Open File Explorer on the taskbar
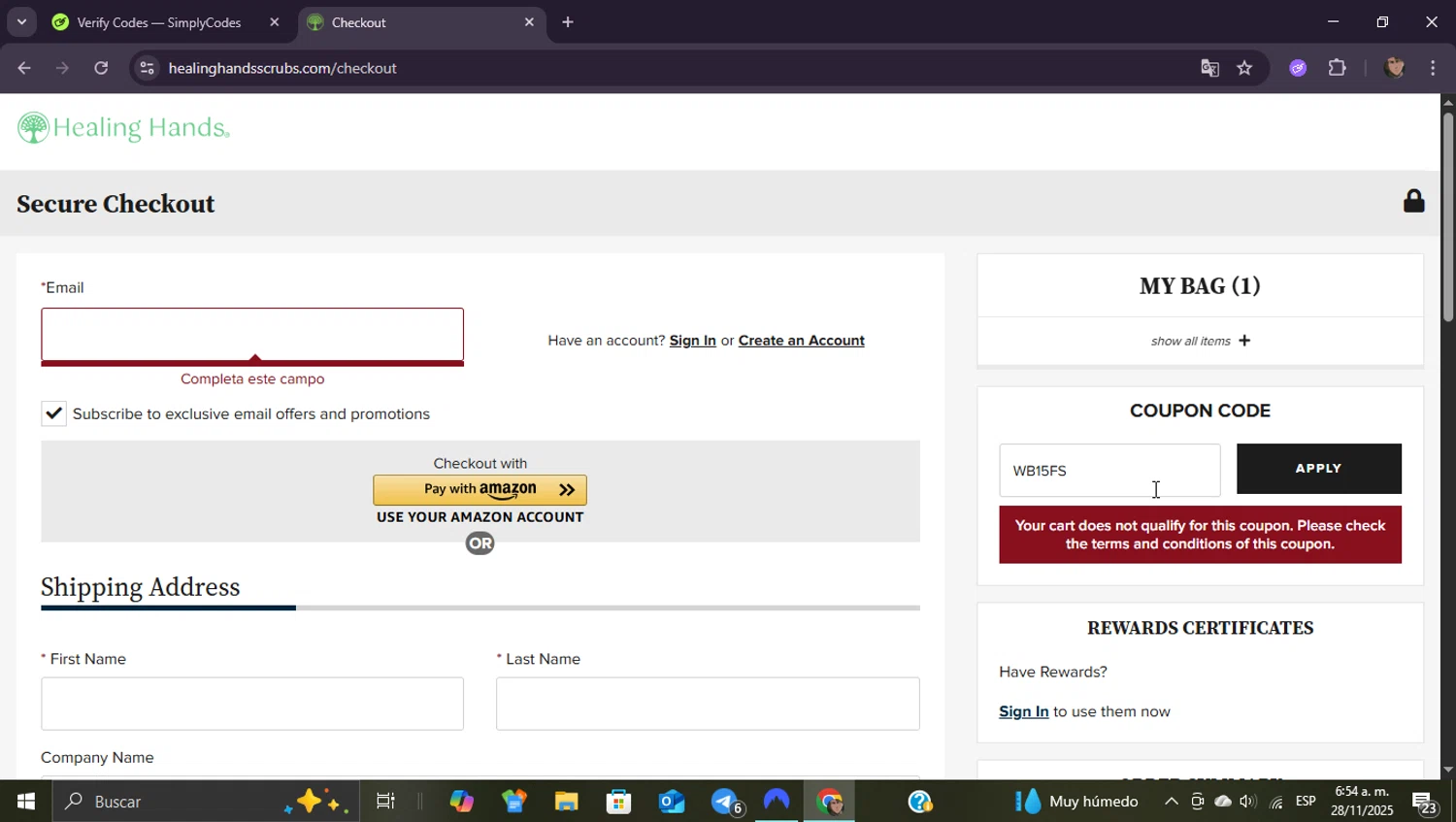The image size is (1456, 822). click(566, 802)
